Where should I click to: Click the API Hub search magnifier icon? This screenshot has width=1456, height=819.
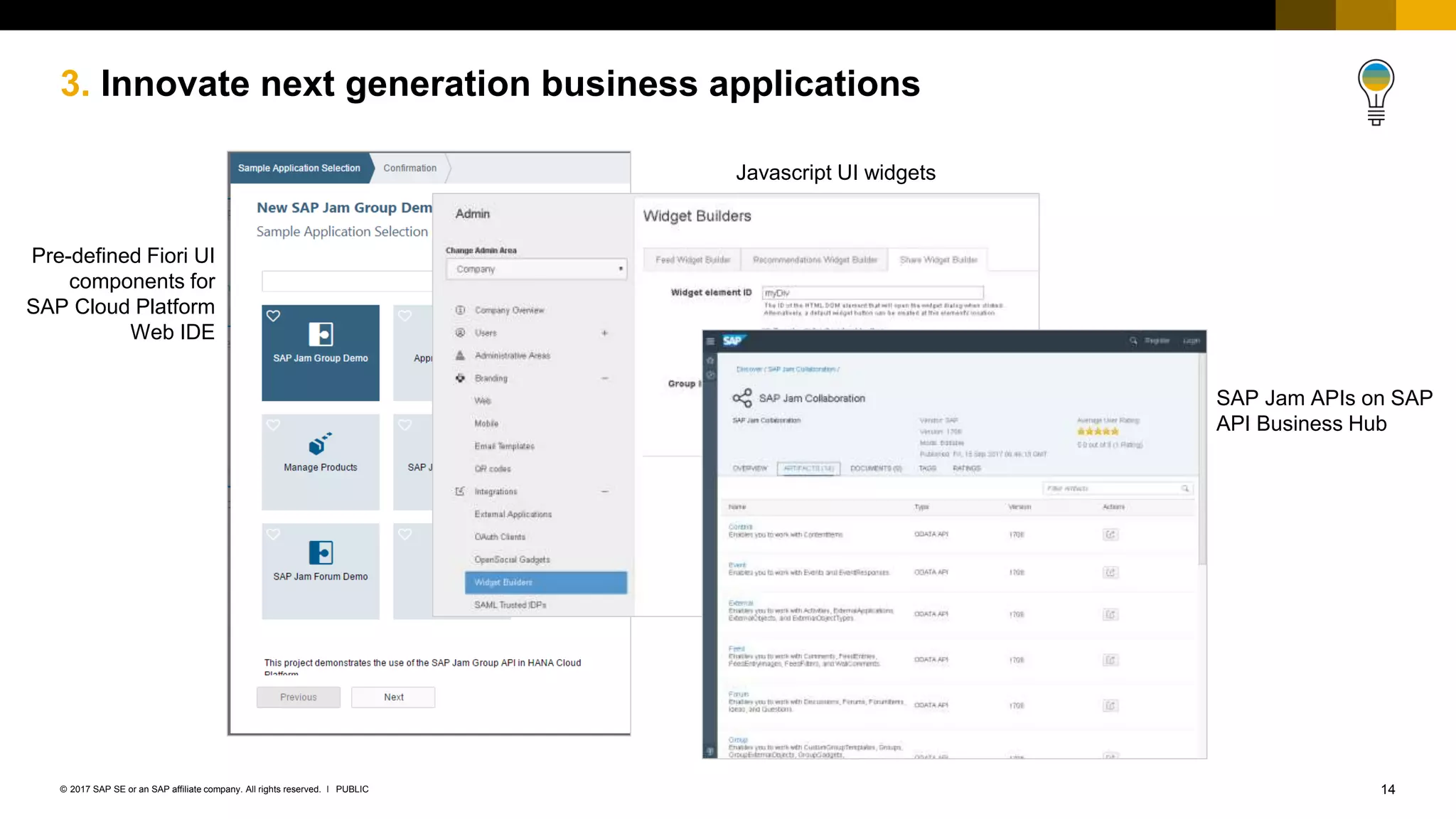1133,341
